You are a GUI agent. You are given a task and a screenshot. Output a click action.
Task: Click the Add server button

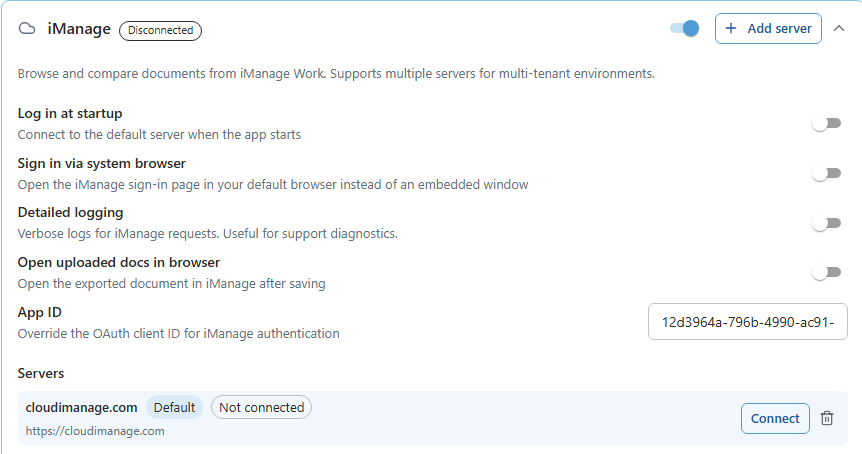coord(768,29)
